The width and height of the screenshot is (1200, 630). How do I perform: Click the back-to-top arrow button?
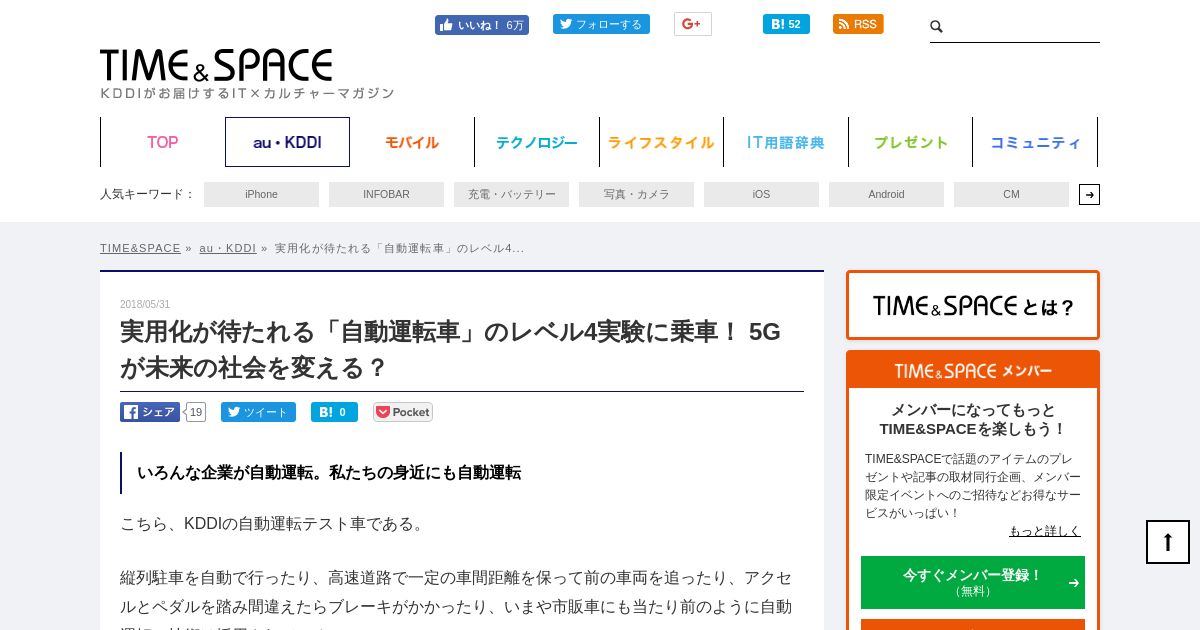[1168, 542]
